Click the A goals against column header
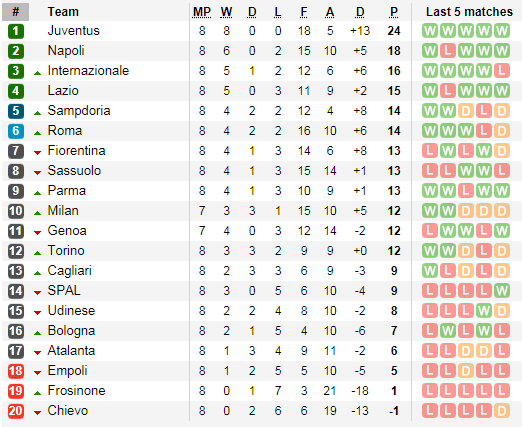 click(x=330, y=12)
